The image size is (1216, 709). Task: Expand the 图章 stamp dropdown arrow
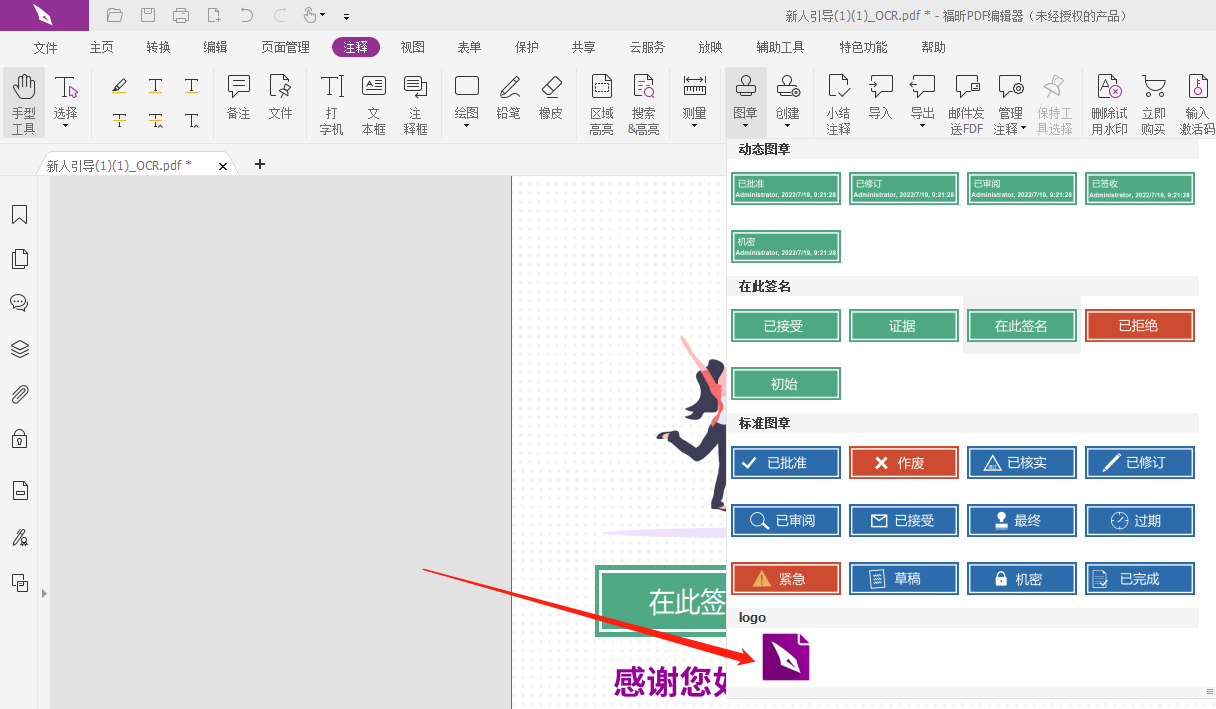coord(745,127)
